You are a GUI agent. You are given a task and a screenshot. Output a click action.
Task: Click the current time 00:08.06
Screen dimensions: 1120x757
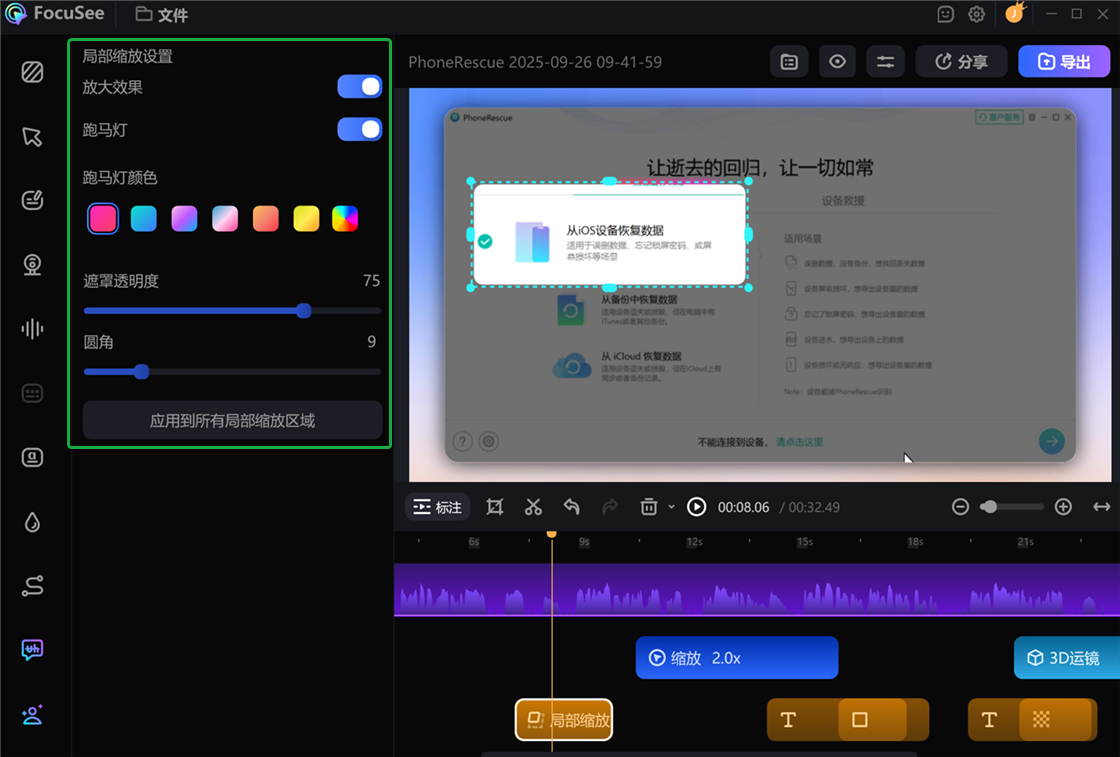(744, 507)
